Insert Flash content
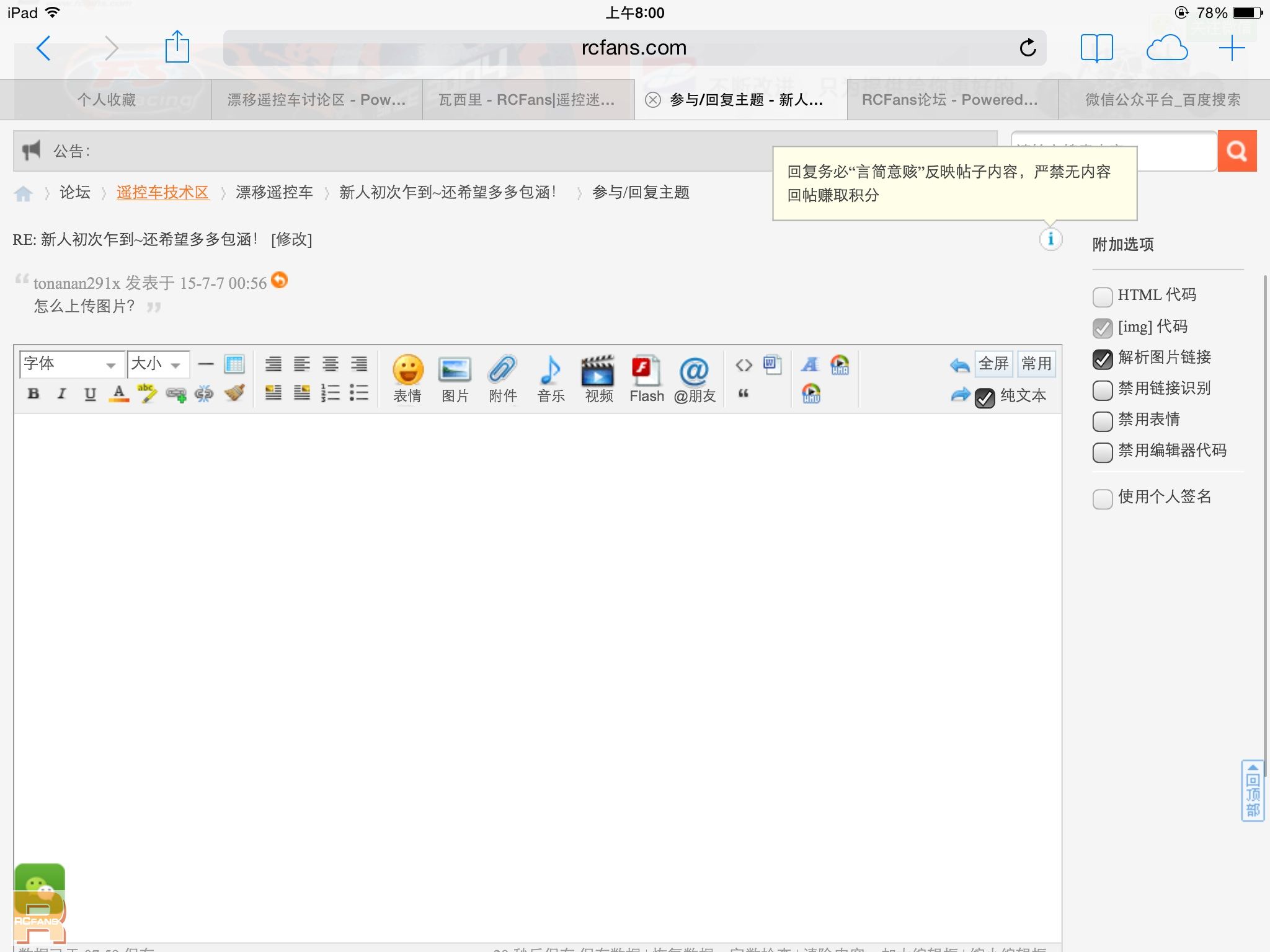This screenshot has height=952, width=1270. (x=647, y=379)
